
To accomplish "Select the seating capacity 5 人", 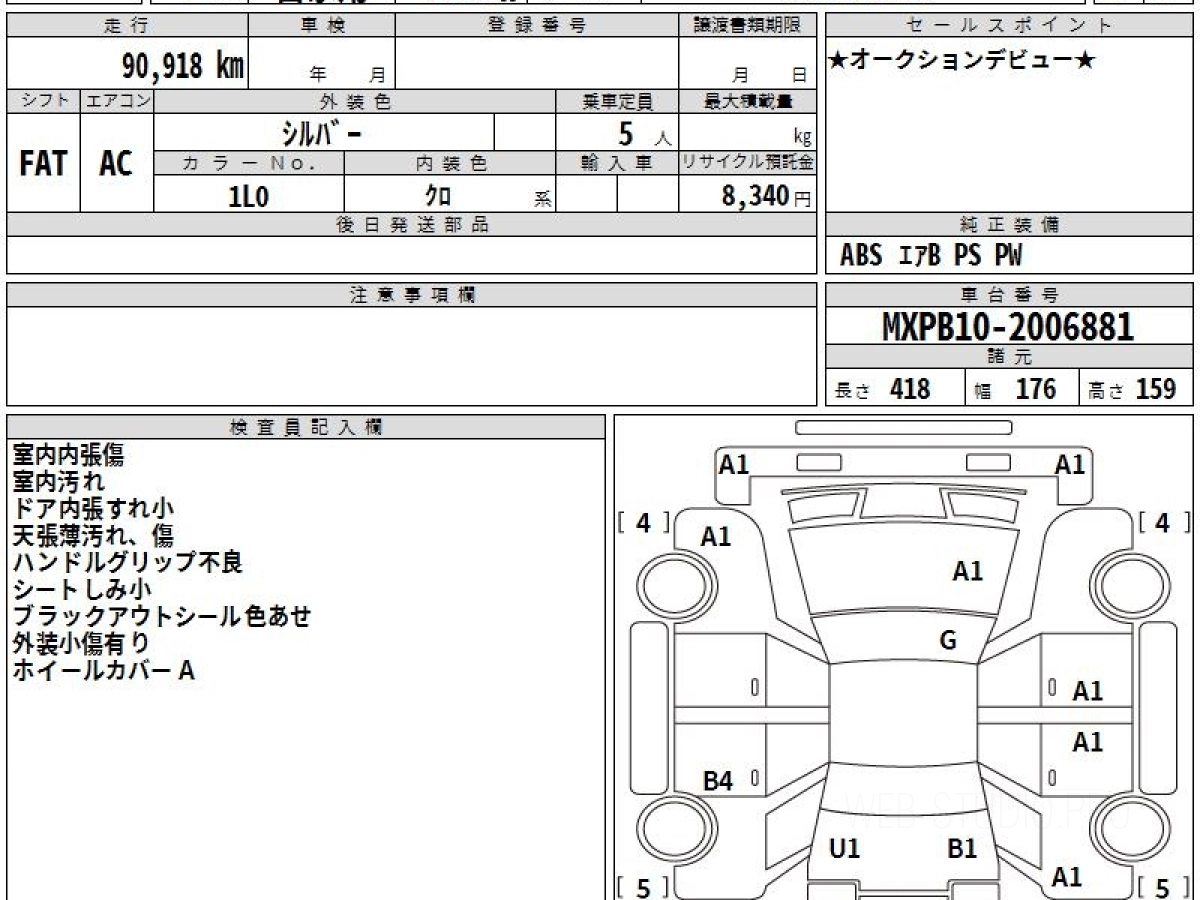I will [644, 133].
